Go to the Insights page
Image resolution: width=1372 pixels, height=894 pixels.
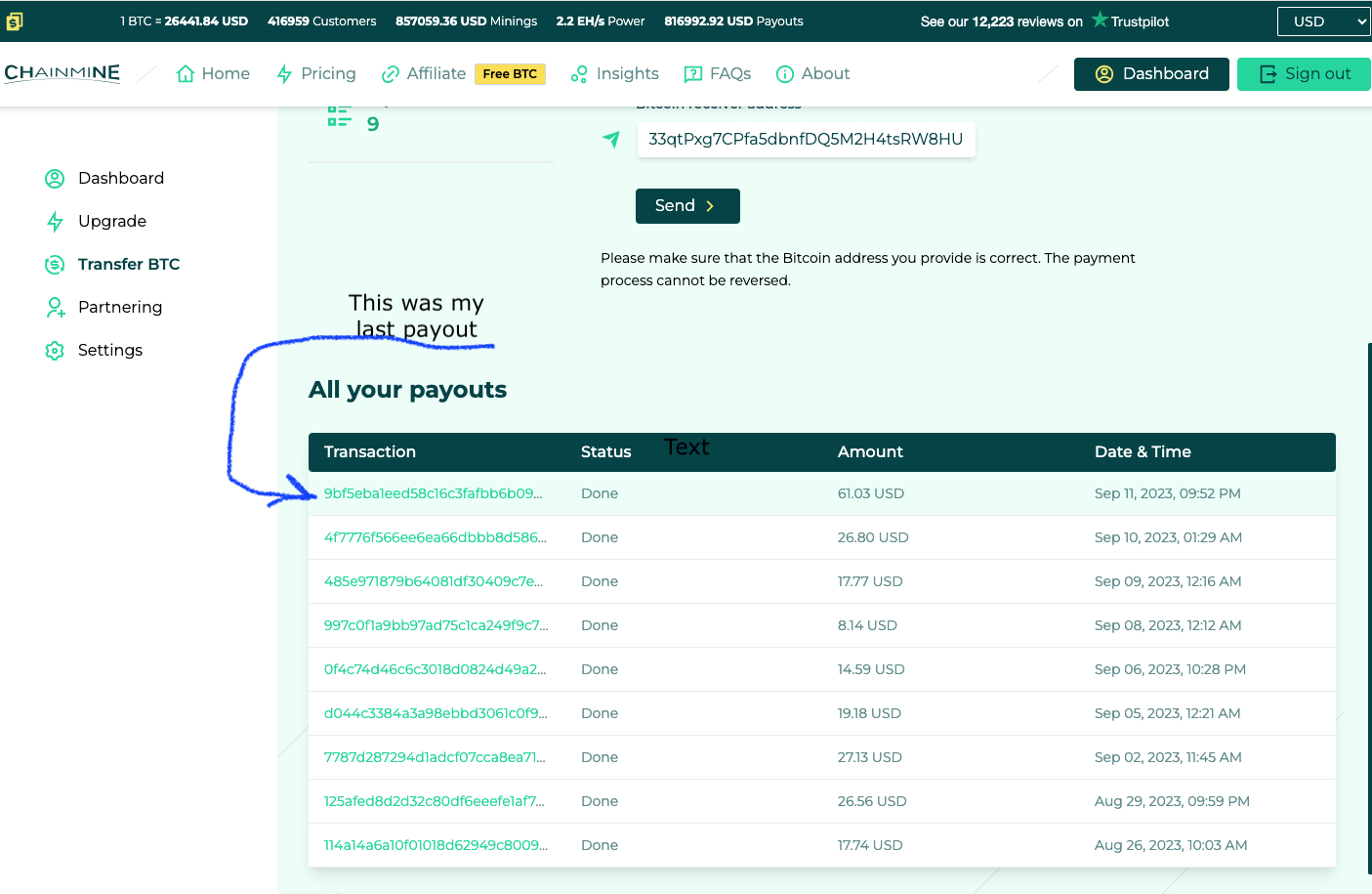click(615, 74)
